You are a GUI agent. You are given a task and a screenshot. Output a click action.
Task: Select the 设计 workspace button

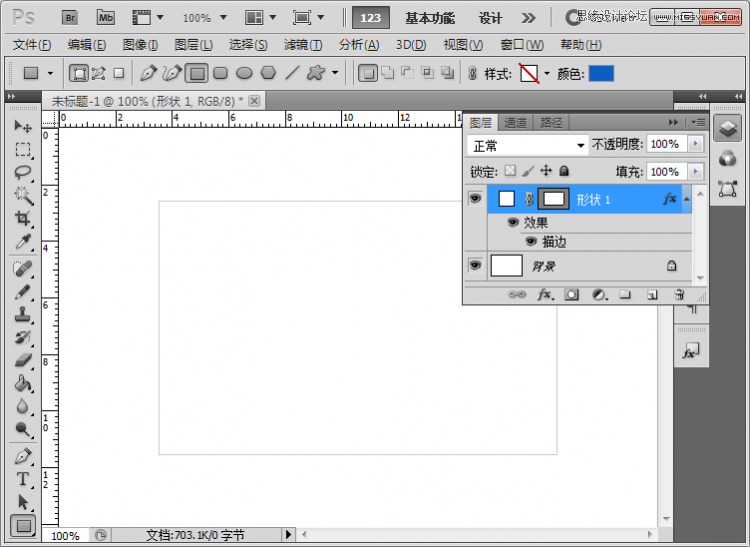click(x=490, y=18)
